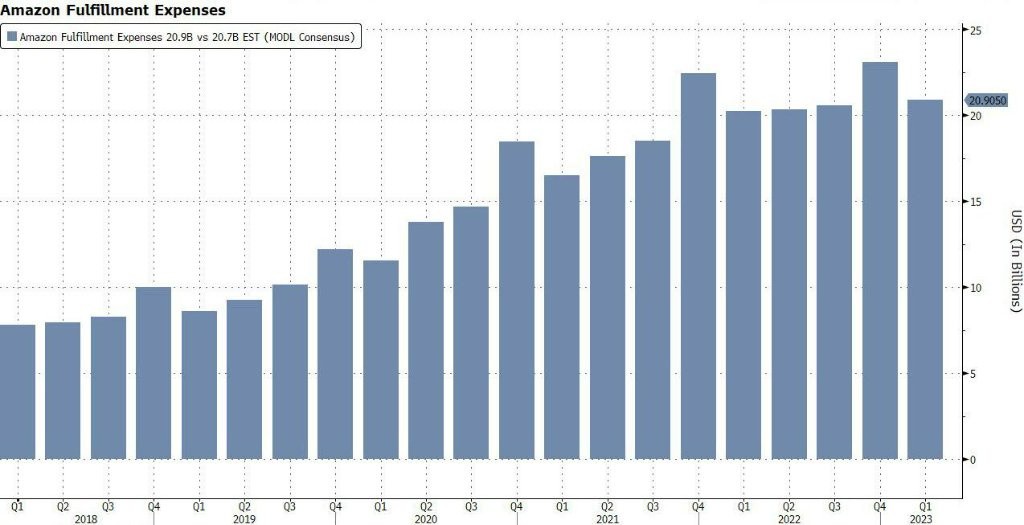Select the Q2 2022 bar
Image resolution: width=1024 pixels, height=525 pixels.
click(x=789, y=284)
